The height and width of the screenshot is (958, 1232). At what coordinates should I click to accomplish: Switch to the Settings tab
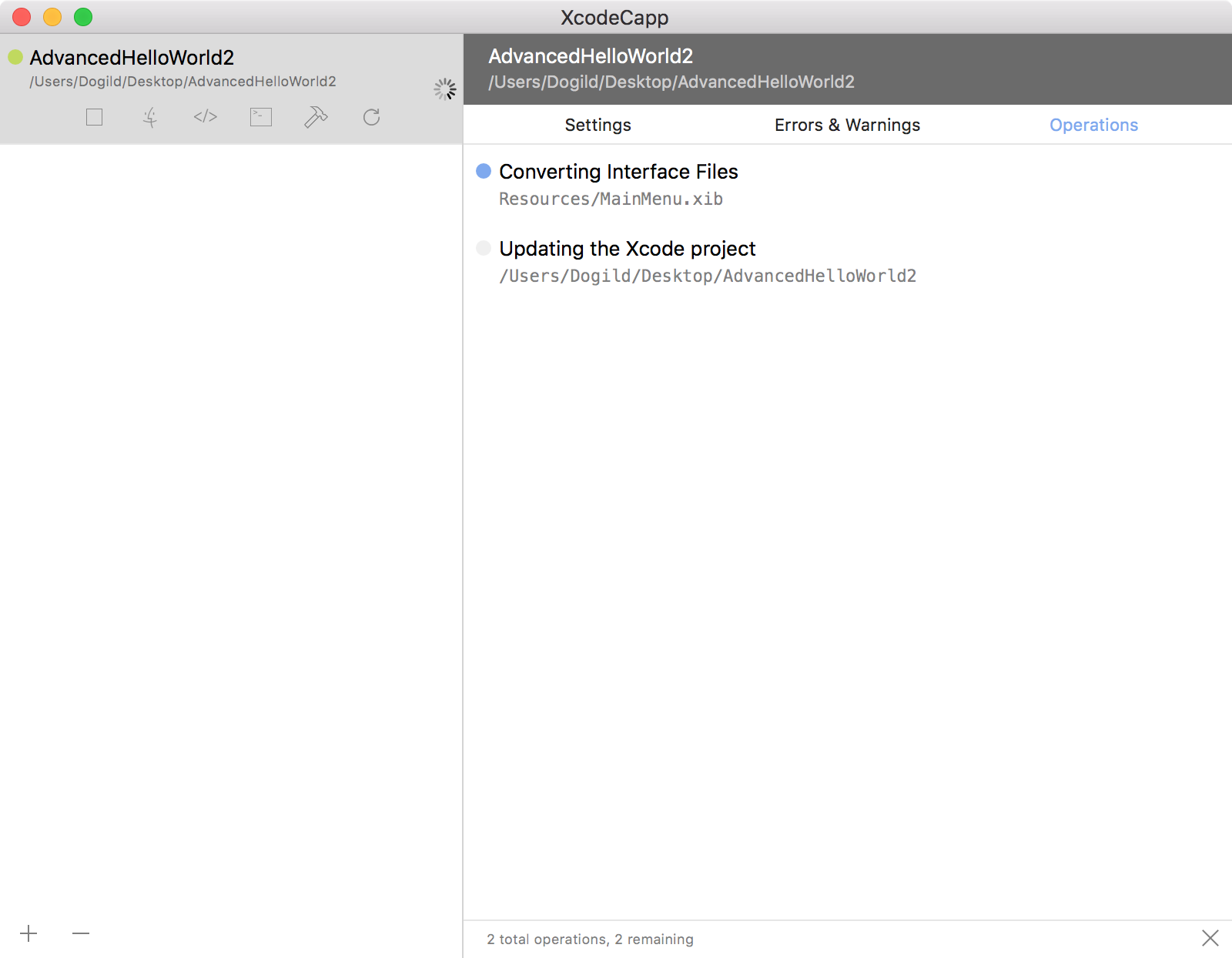[598, 125]
